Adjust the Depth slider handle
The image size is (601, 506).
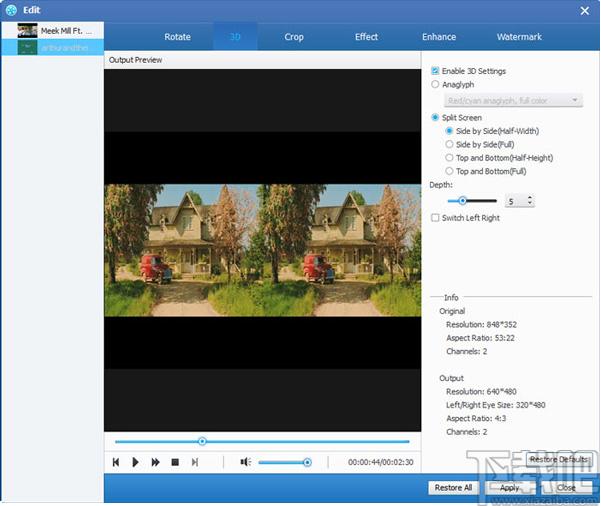462,200
